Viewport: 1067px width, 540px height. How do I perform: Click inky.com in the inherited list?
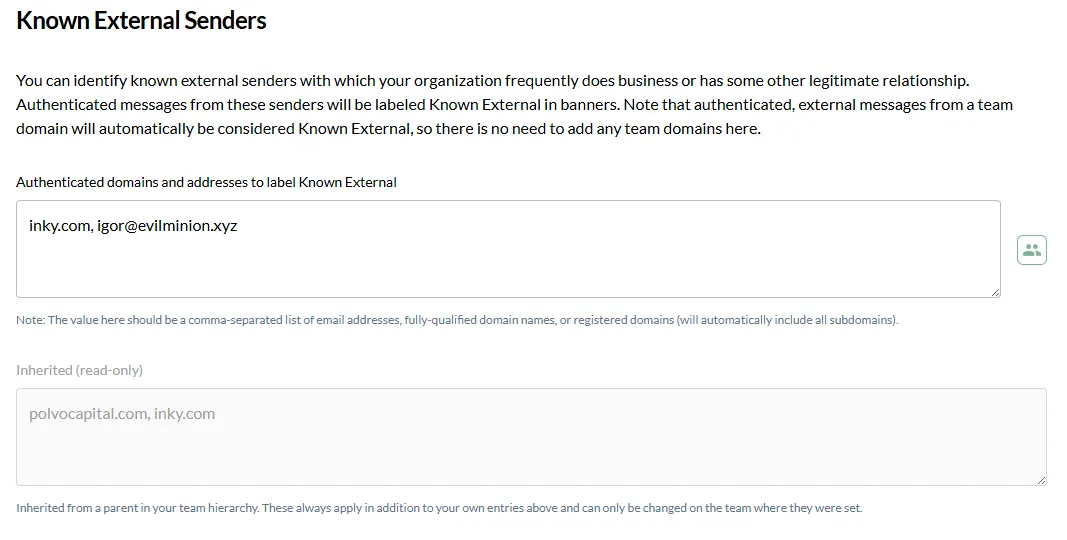pyautogui.click(x=184, y=414)
